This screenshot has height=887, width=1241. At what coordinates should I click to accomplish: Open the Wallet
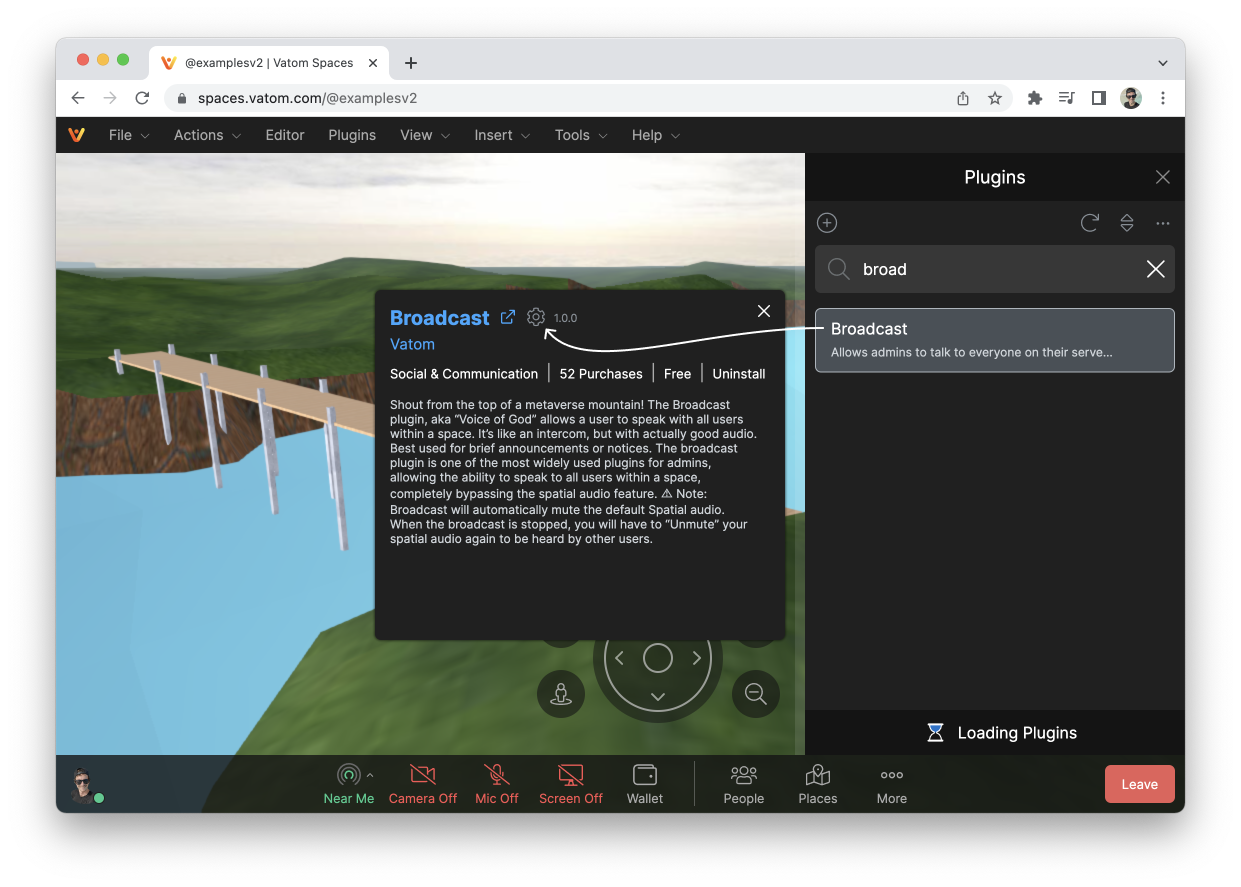[x=645, y=783]
